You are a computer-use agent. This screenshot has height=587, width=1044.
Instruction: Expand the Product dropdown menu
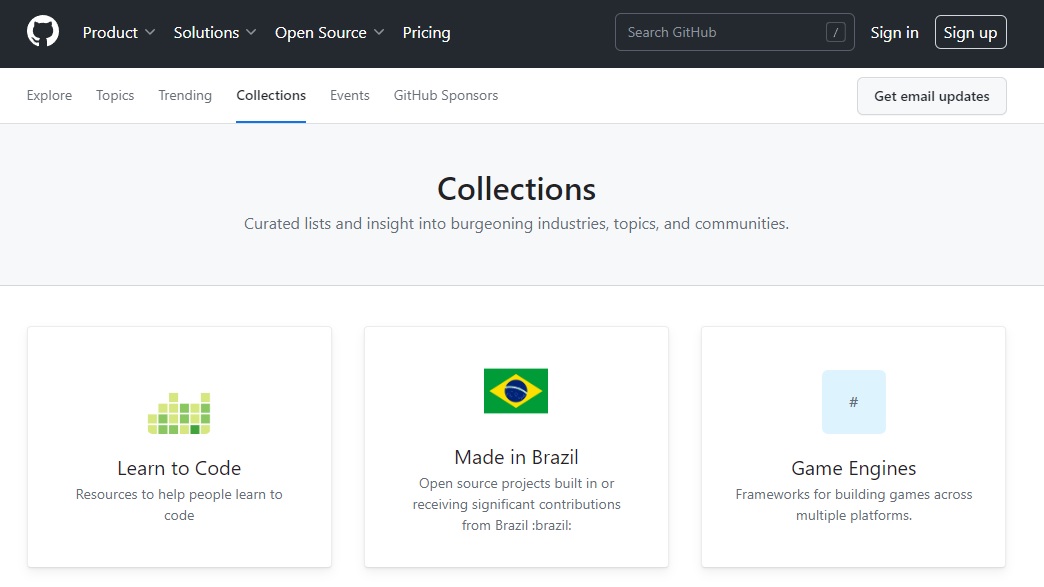(x=119, y=32)
